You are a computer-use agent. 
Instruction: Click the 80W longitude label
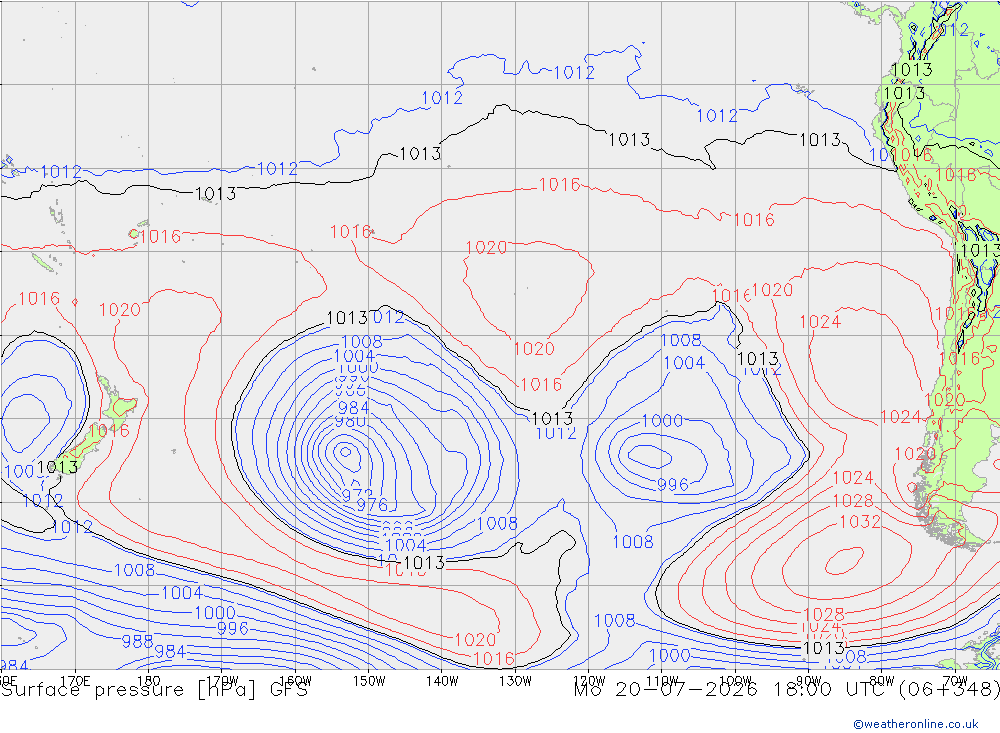[x=882, y=681]
